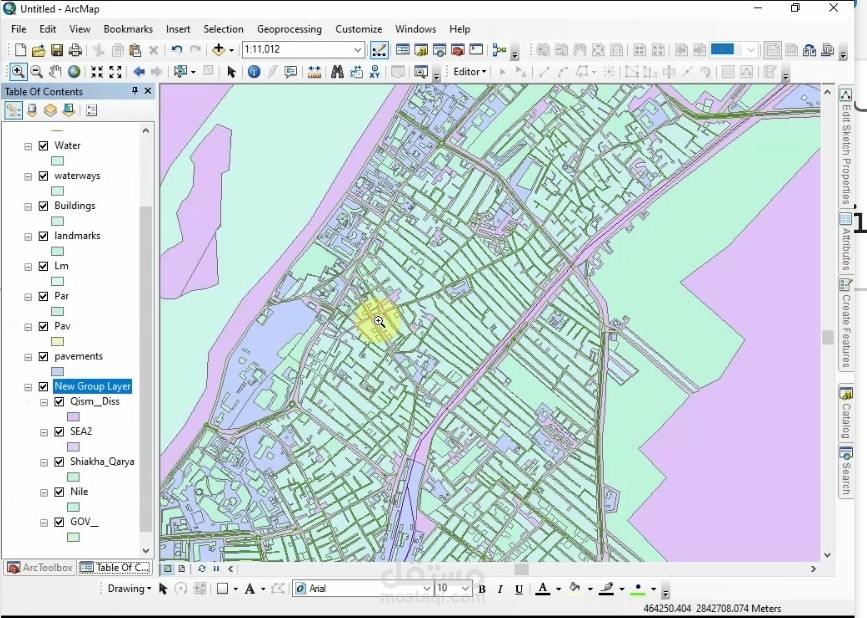Select the Select Elements arrow tool
867x618 pixels.
[x=231, y=72]
